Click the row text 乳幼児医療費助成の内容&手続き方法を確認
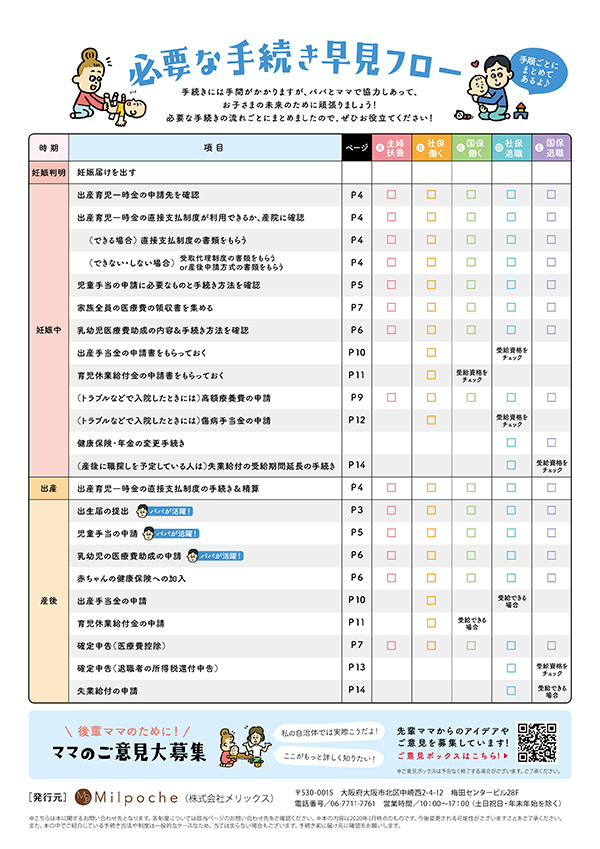This screenshot has width=600, height=849. 163,330
